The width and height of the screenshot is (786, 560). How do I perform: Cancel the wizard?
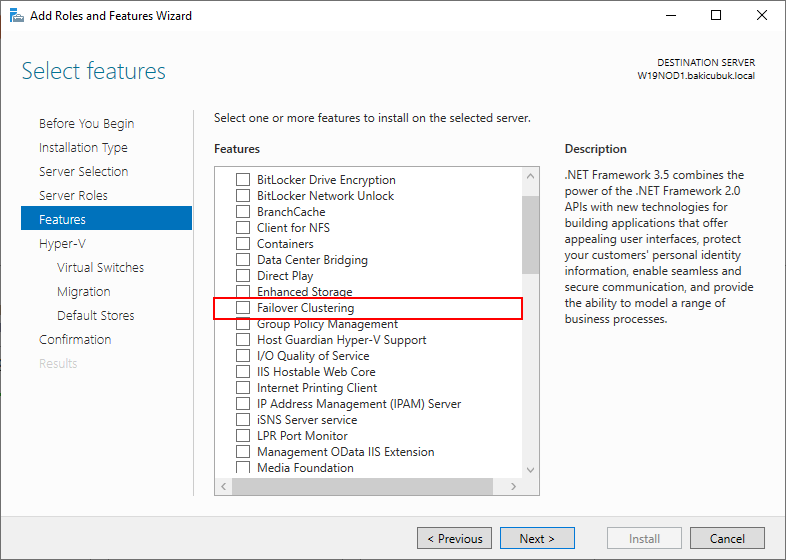[727, 538]
